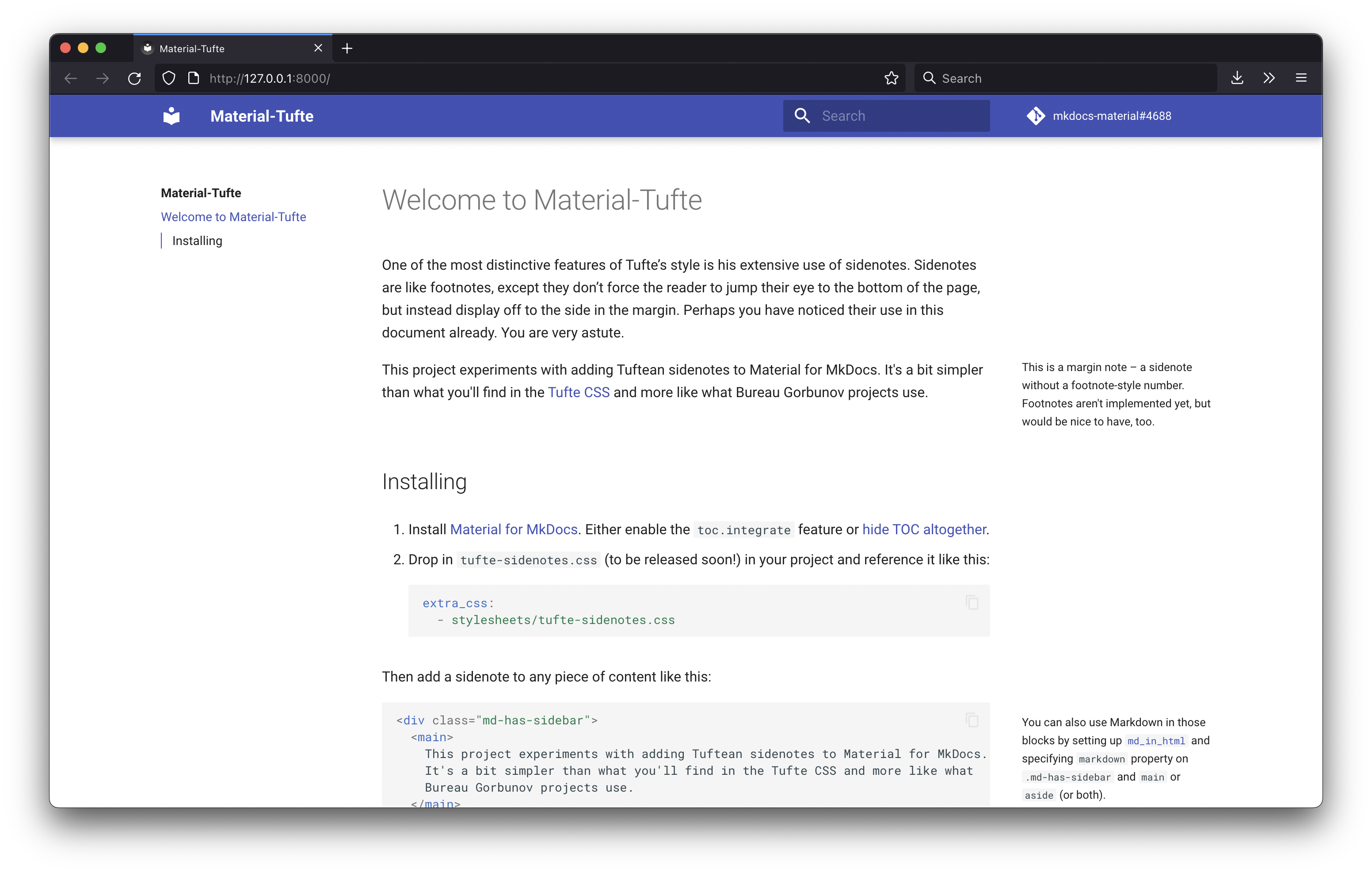Click the Material-Tufte sidebar nav heading
This screenshot has height=873, width=1372.
201,193
